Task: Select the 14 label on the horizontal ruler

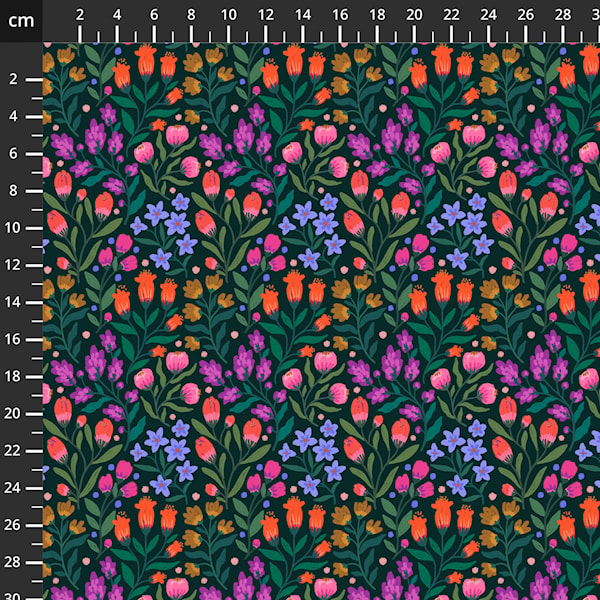Action: (x=303, y=15)
